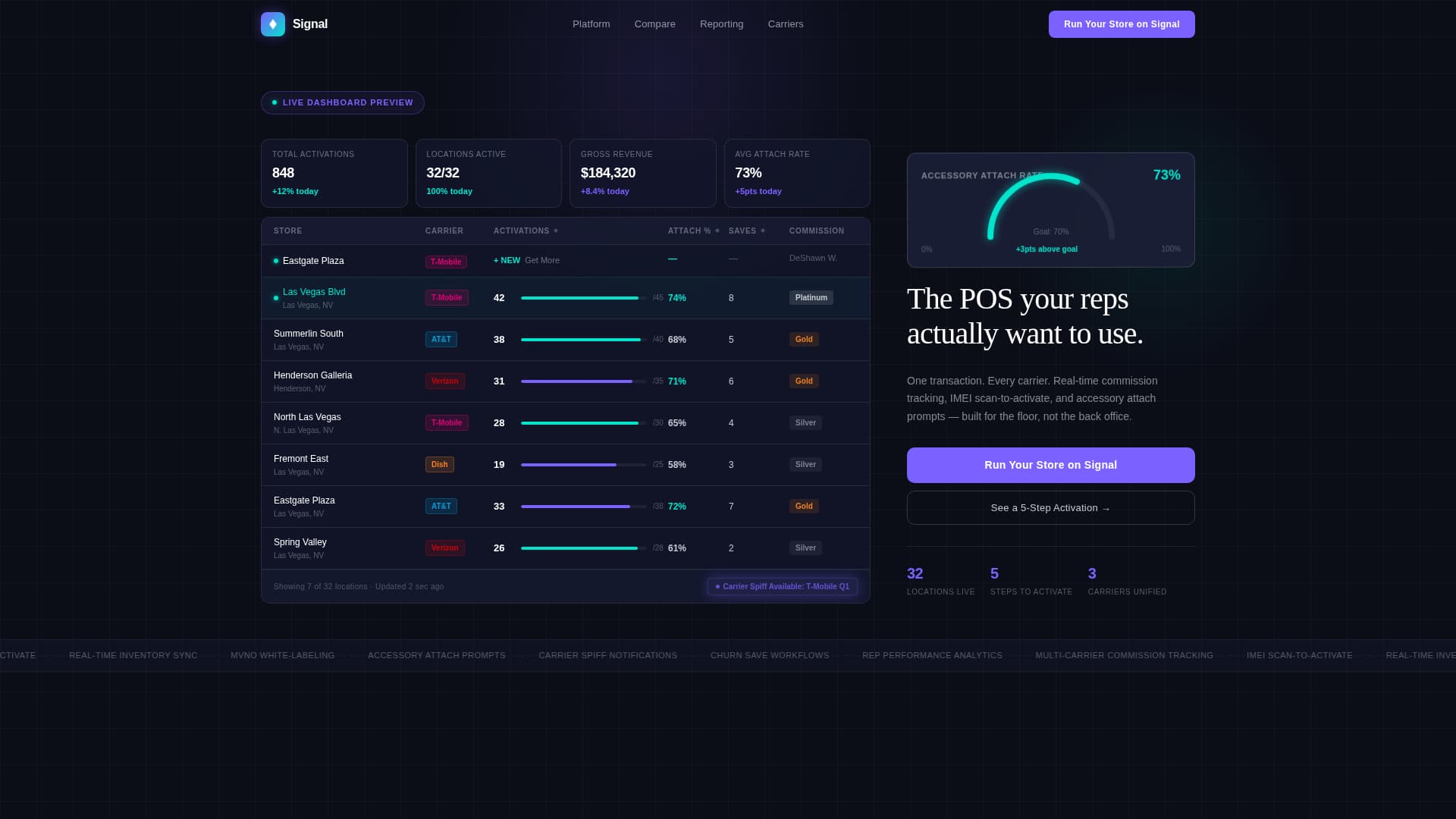Click the 32 Locations Live stat
Screen dimensions: 1456x819
point(940,581)
